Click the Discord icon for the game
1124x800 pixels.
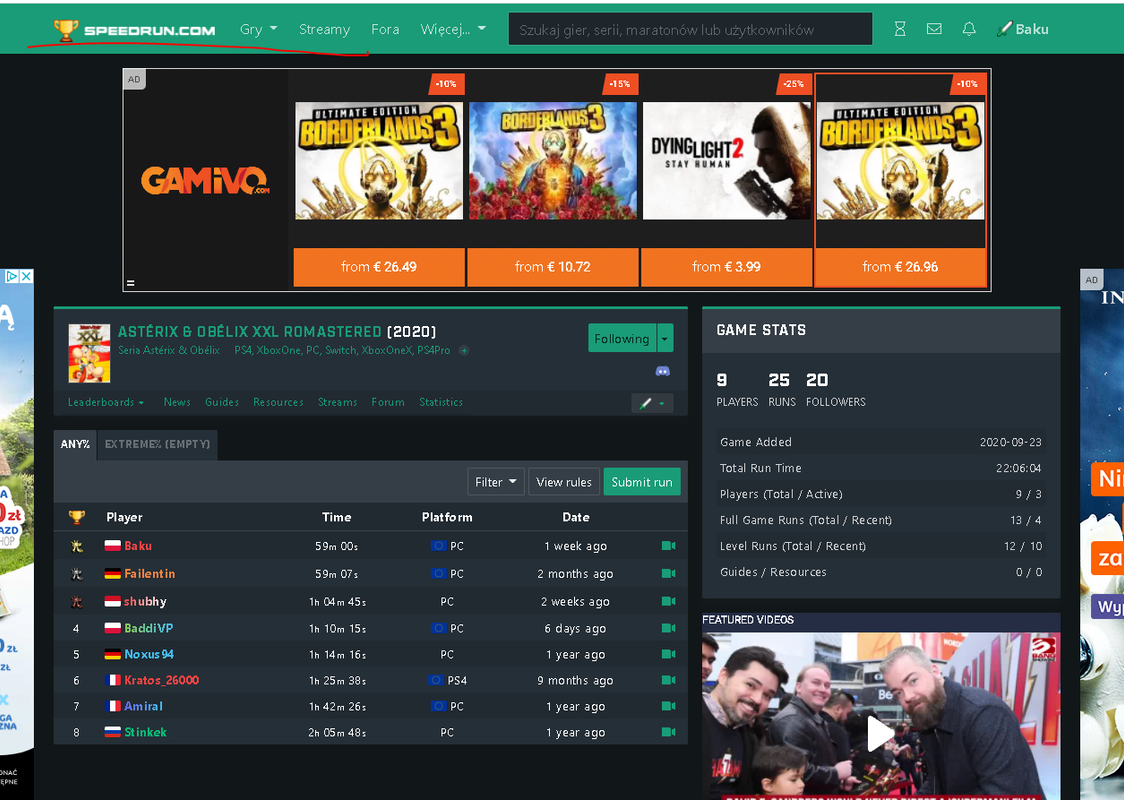663,371
